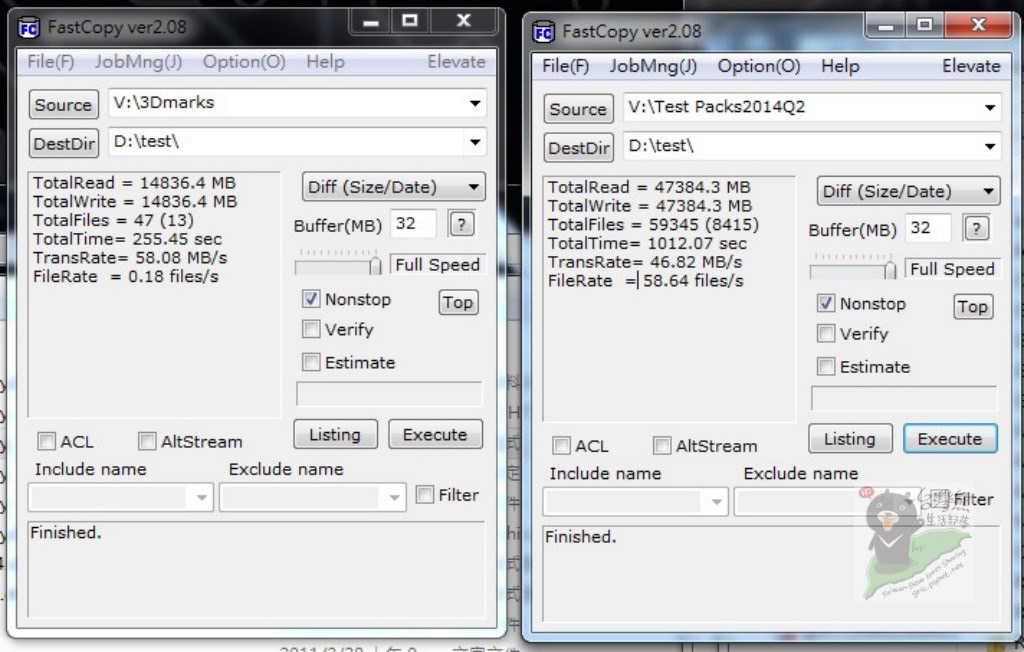Toggle Nonstop checkbox in left window
The width and height of the screenshot is (1024, 652).
point(311,299)
